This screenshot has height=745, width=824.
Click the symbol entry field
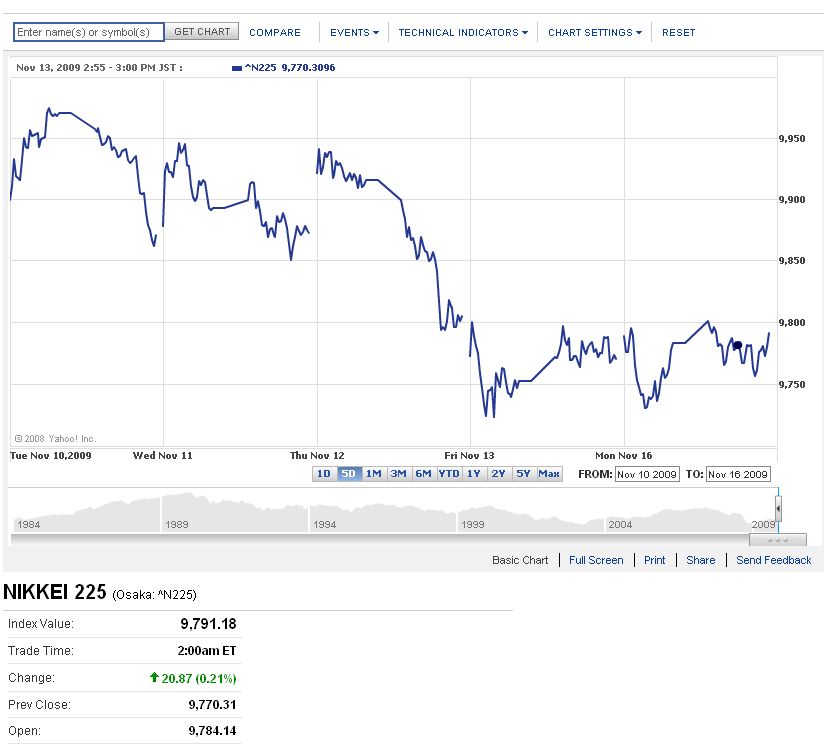(89, 32)
